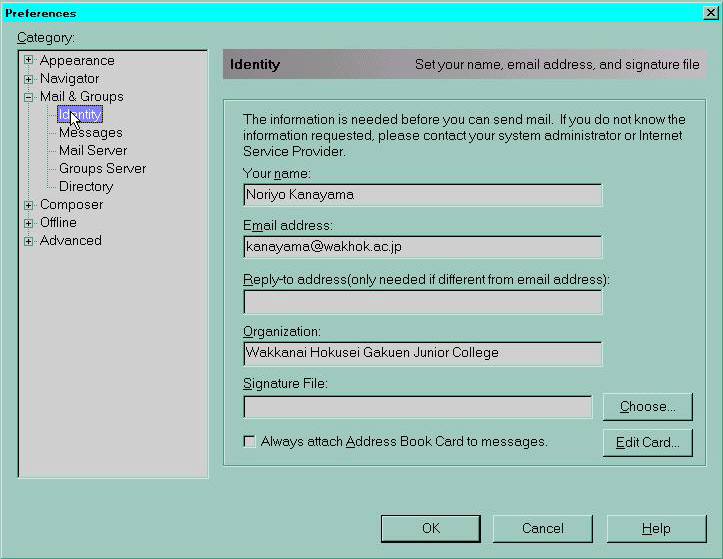723x559 pixels.
Task: Select Identity in the category tree
Action: click(x=80, y=115)
